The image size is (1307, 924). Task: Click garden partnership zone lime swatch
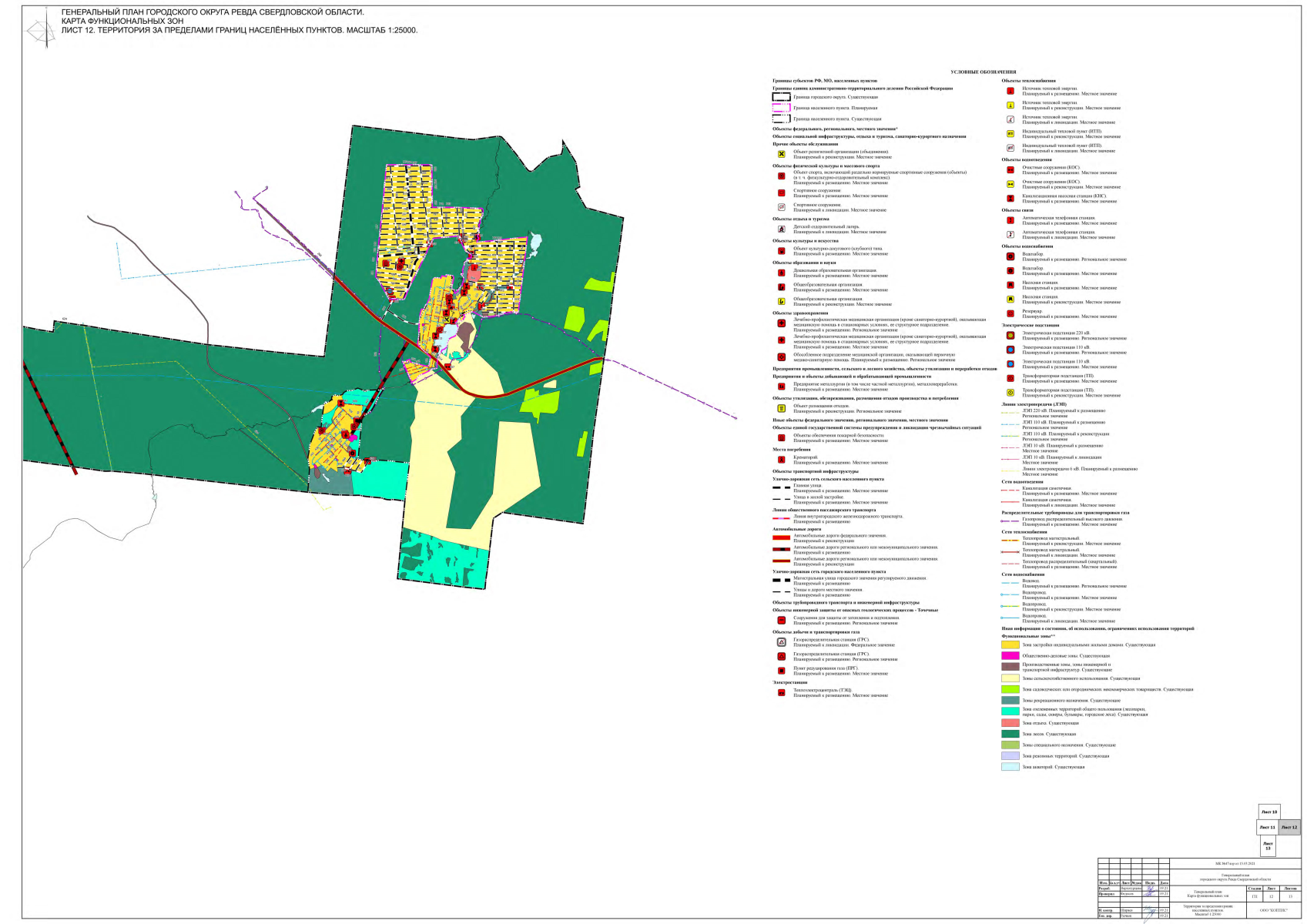pos(1010,689)
